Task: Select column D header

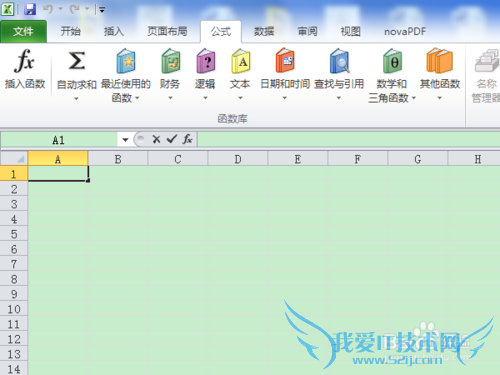Action: tap(238, 159)
